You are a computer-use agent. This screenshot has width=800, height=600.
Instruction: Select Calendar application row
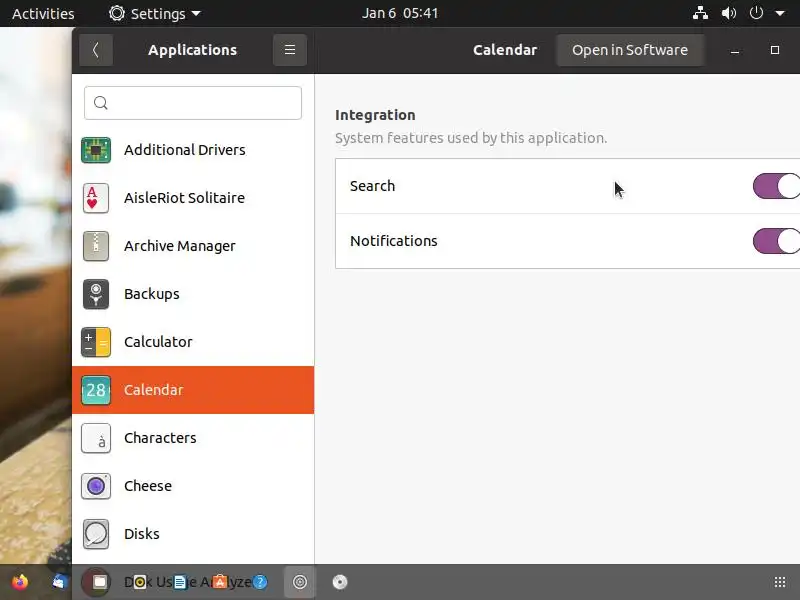193,390
